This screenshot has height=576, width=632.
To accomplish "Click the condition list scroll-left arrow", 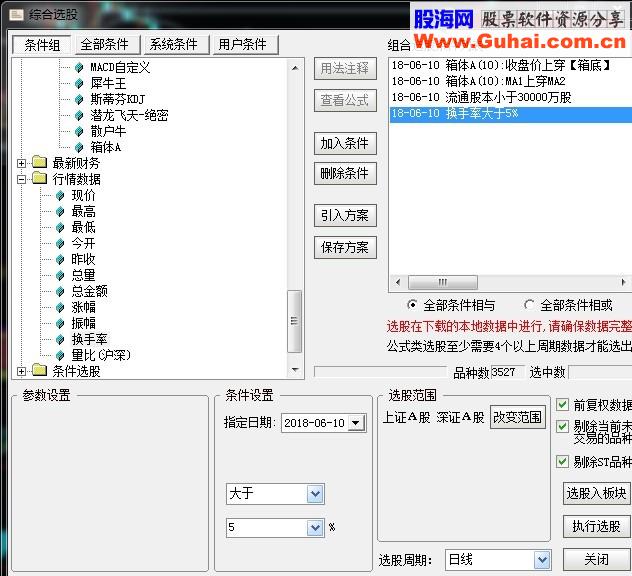I will (398, 282).
